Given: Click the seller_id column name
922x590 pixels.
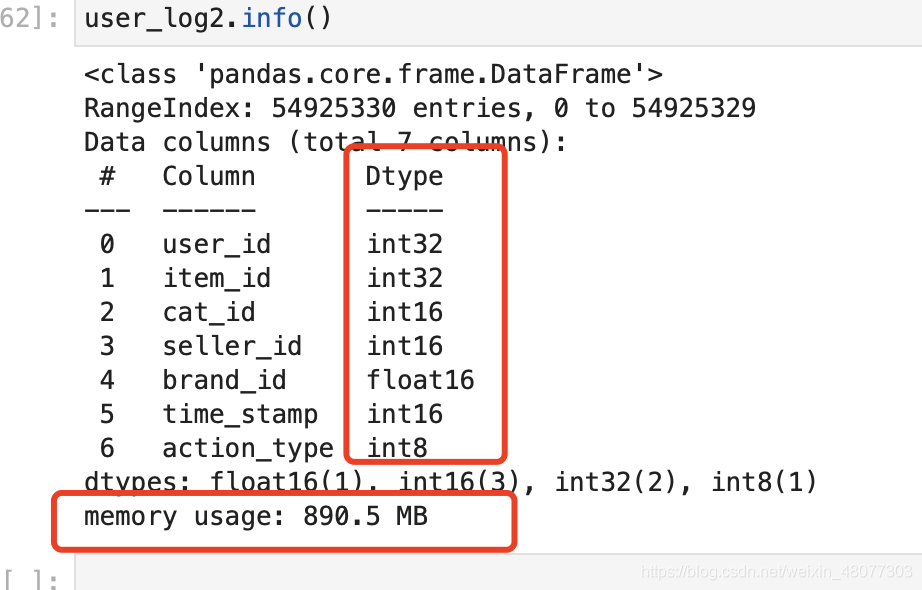Looking at the screenshot, I should pos(232,347).
